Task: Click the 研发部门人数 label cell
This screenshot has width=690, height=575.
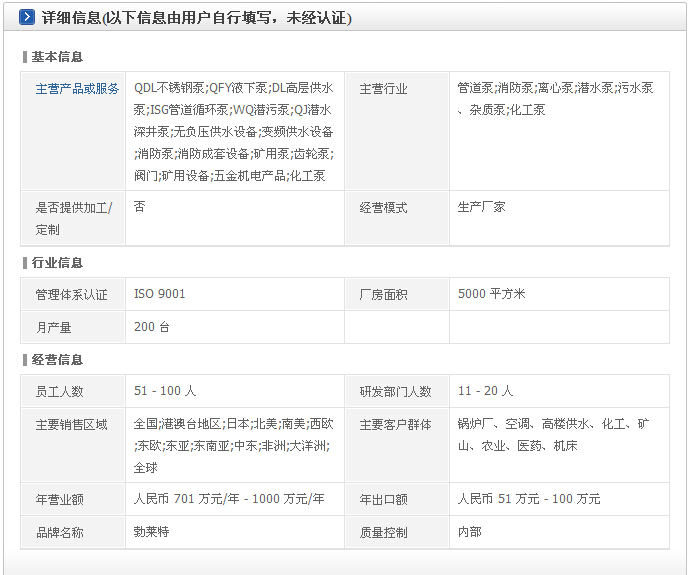Action: click(395, 392)
